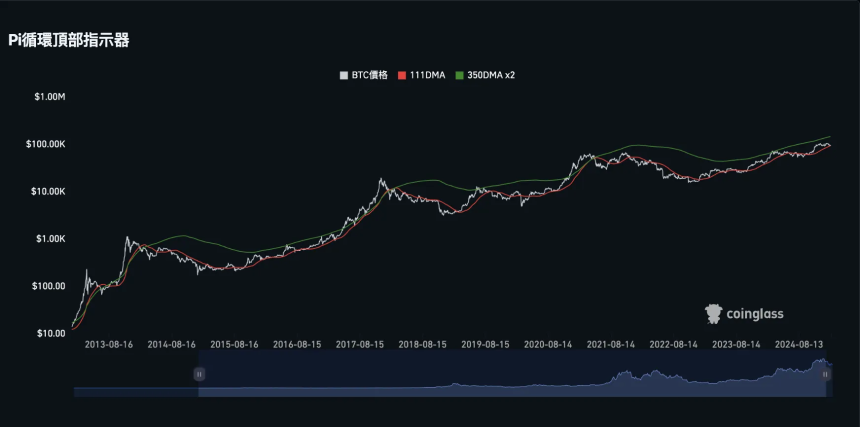Image resolution: width=860 pixels, height=427 pixels.
Task: Click the Pi循環頂部指示器 chart title
Action: coord(69,40)
